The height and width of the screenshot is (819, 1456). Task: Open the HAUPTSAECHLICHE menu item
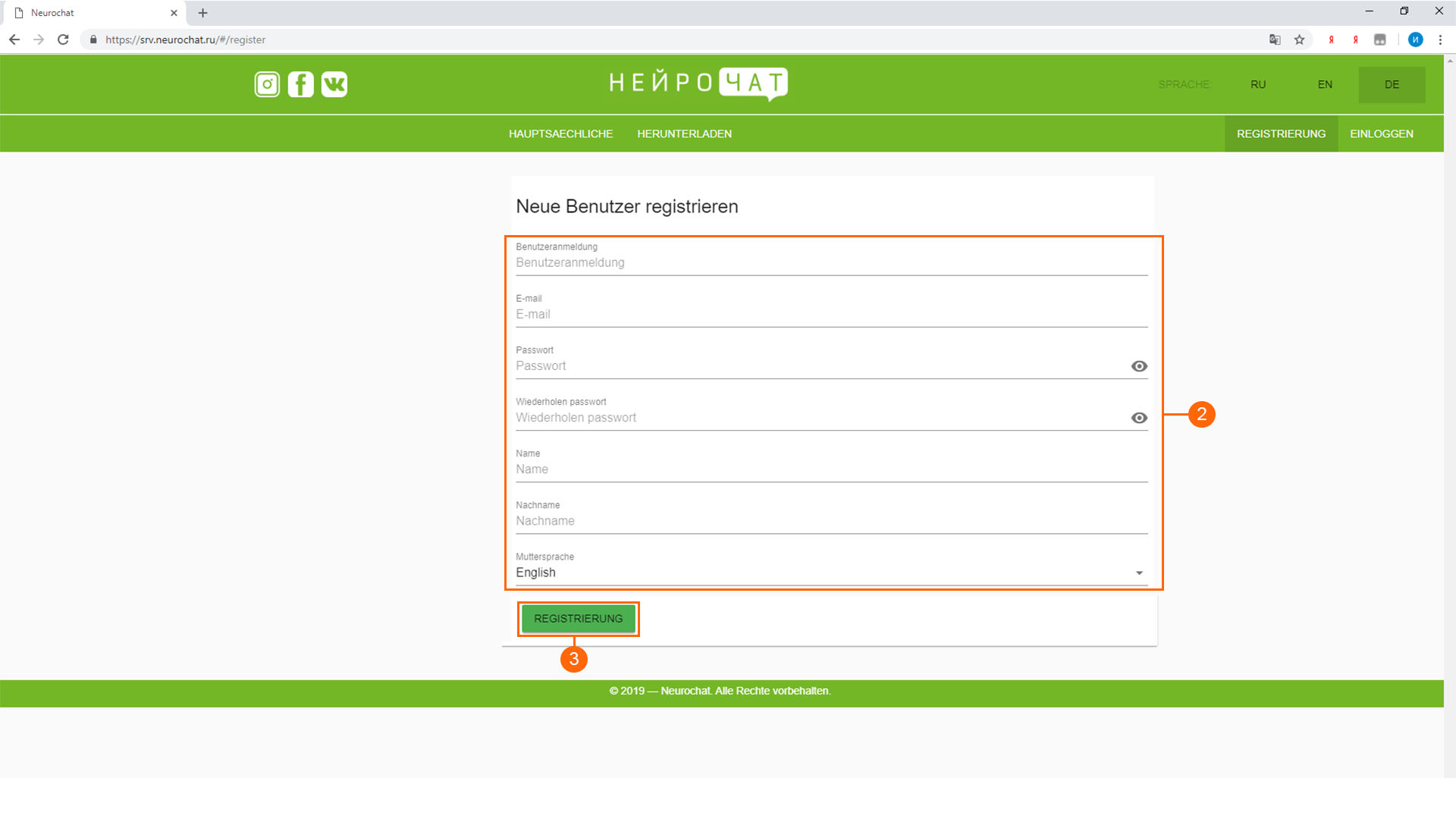[560, 133]
